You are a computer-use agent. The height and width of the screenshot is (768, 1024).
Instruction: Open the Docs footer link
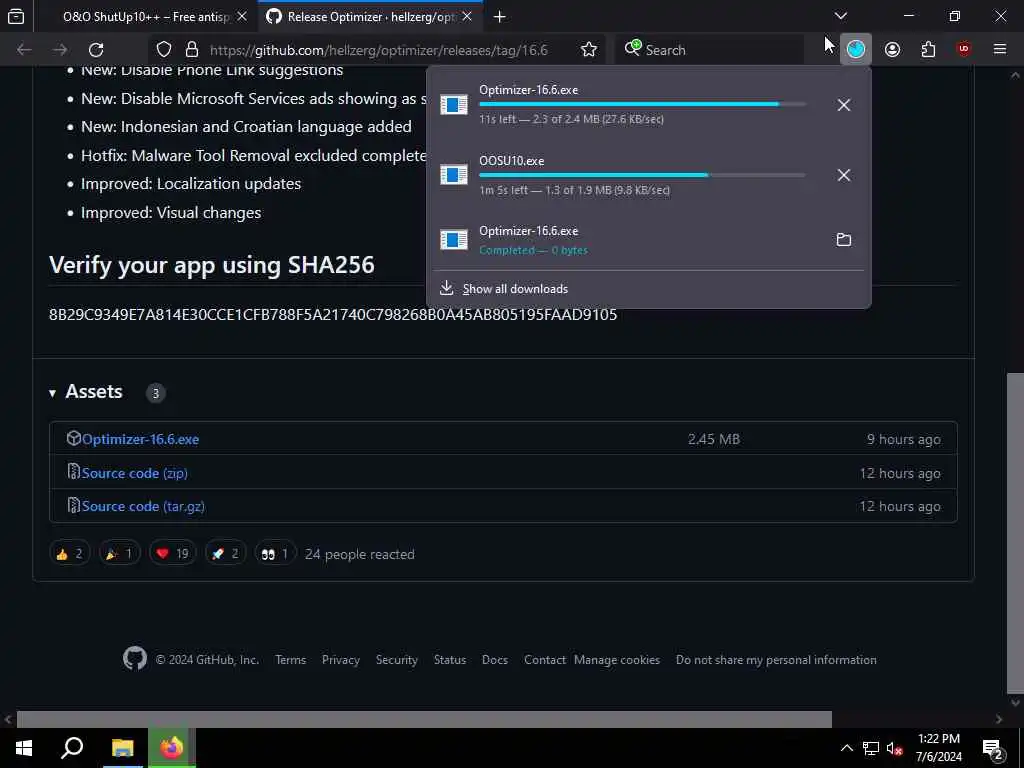click(494, 660)
